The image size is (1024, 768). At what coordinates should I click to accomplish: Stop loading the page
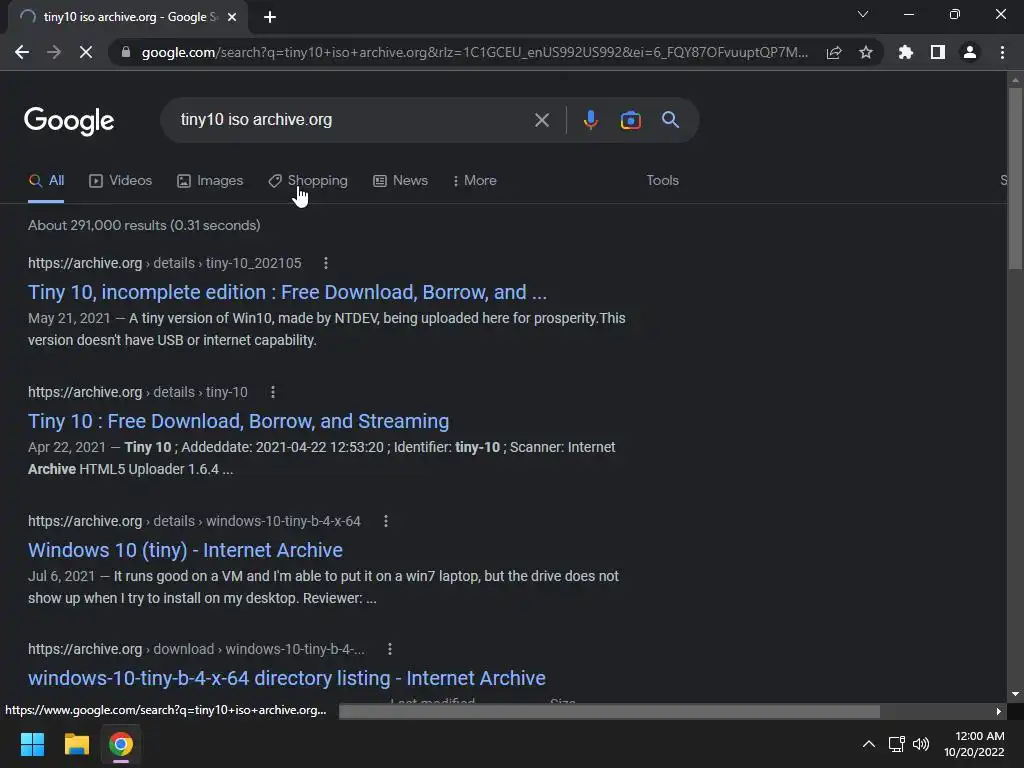click(x=86, y=52)
